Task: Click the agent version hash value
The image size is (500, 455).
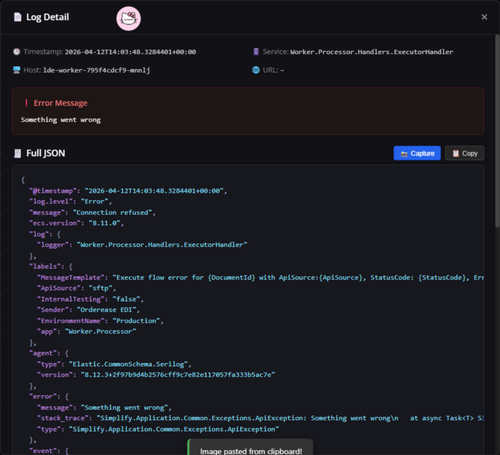Action: point(178,375)
